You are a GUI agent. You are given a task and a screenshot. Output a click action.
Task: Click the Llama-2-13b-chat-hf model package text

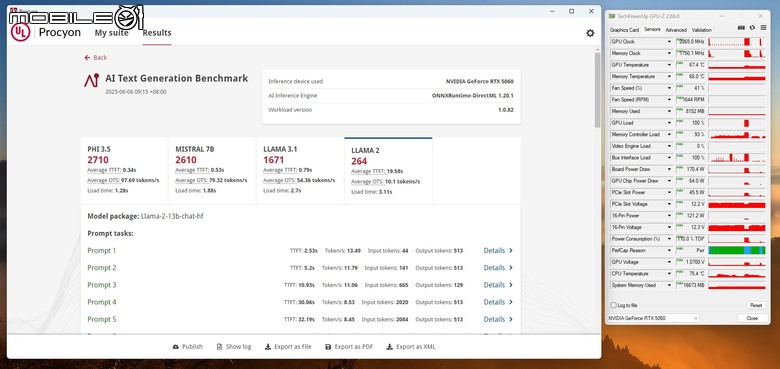click(x=173, y=216)
